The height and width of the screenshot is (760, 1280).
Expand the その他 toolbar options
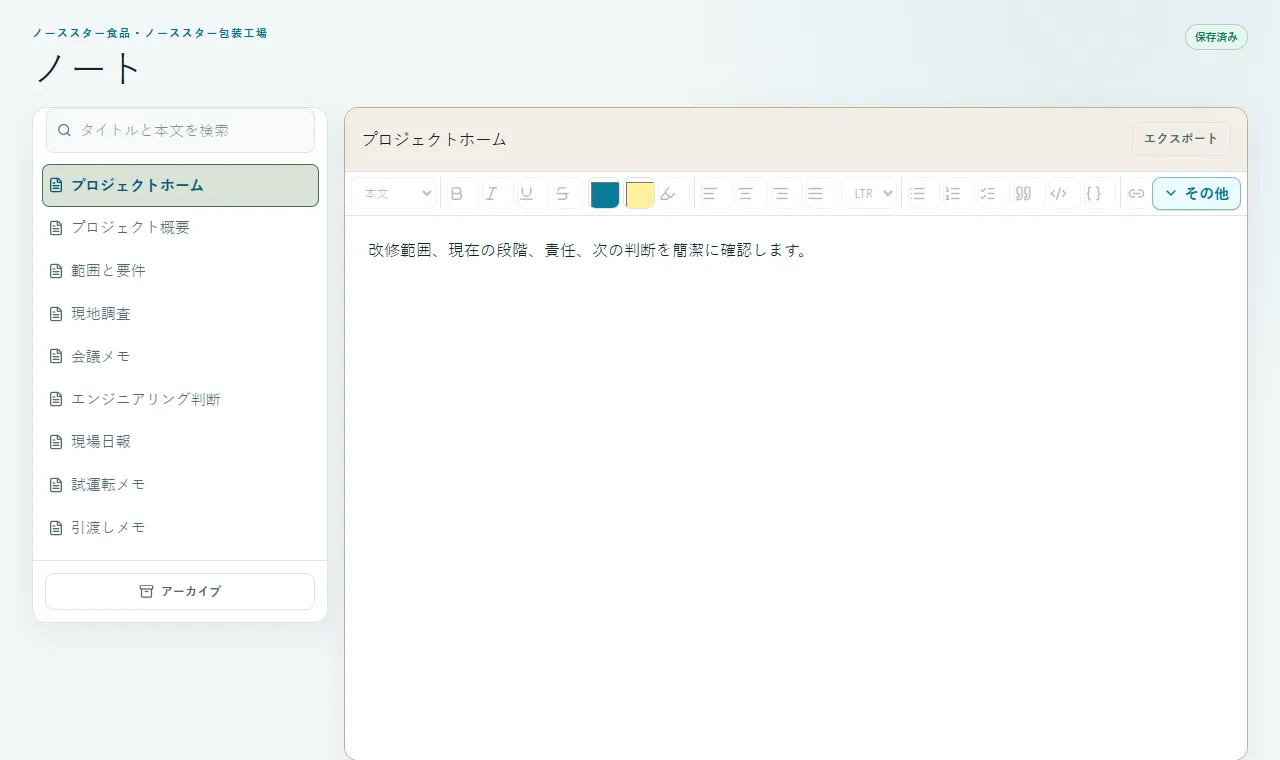[x=1196, y=194]
